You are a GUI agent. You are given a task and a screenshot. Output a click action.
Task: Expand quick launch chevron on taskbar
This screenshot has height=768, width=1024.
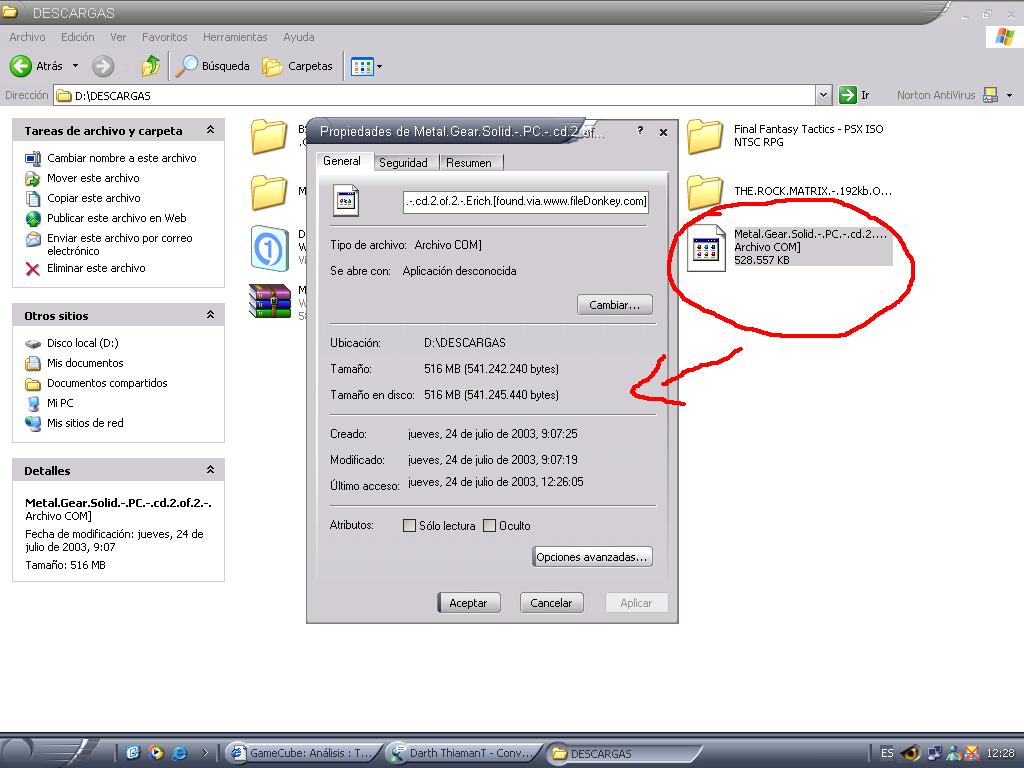pyautogui.click(x=204, y=753)
